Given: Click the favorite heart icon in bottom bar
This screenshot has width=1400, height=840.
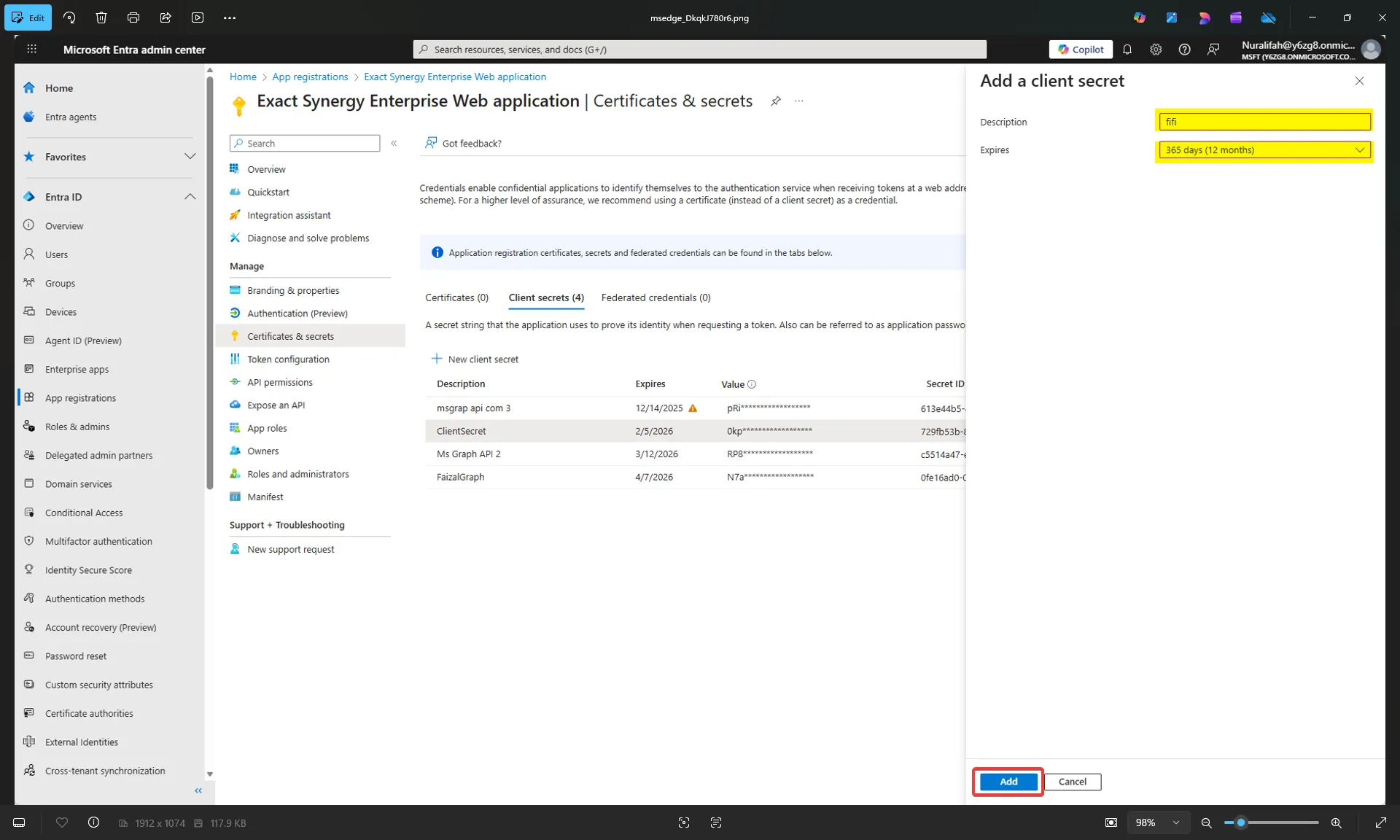Looking at the screenshot, I should coord(62,822).
